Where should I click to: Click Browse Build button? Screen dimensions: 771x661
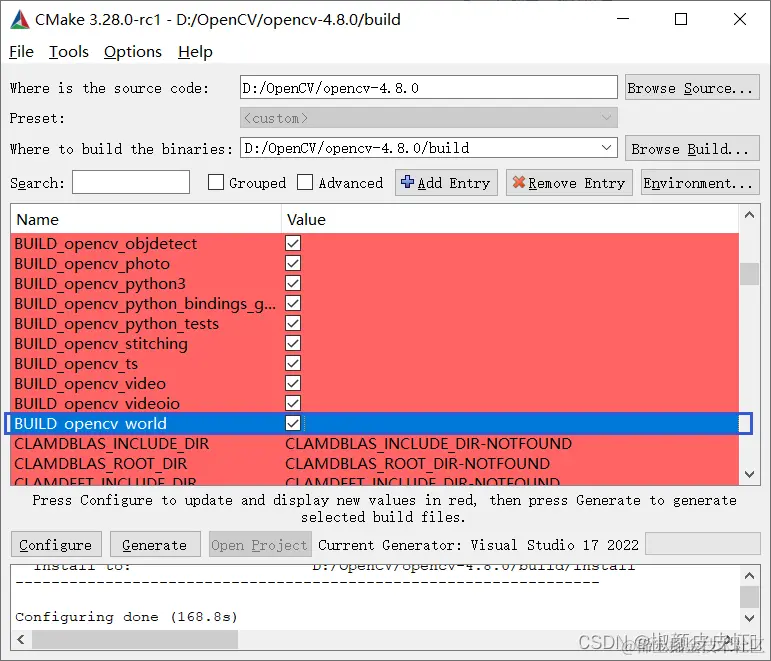(x=692, y=148)
